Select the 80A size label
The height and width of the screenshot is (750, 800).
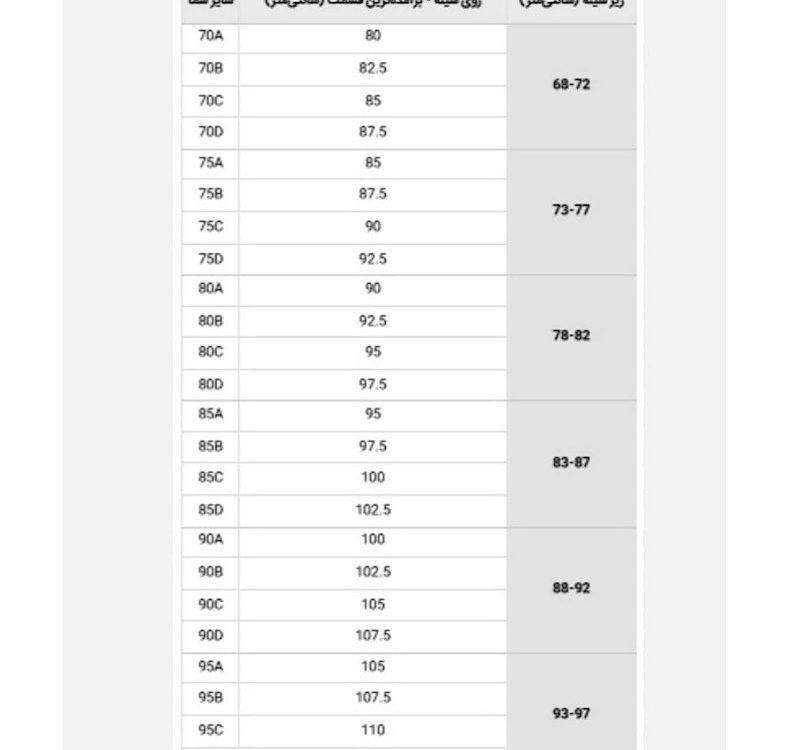point(210,289)
